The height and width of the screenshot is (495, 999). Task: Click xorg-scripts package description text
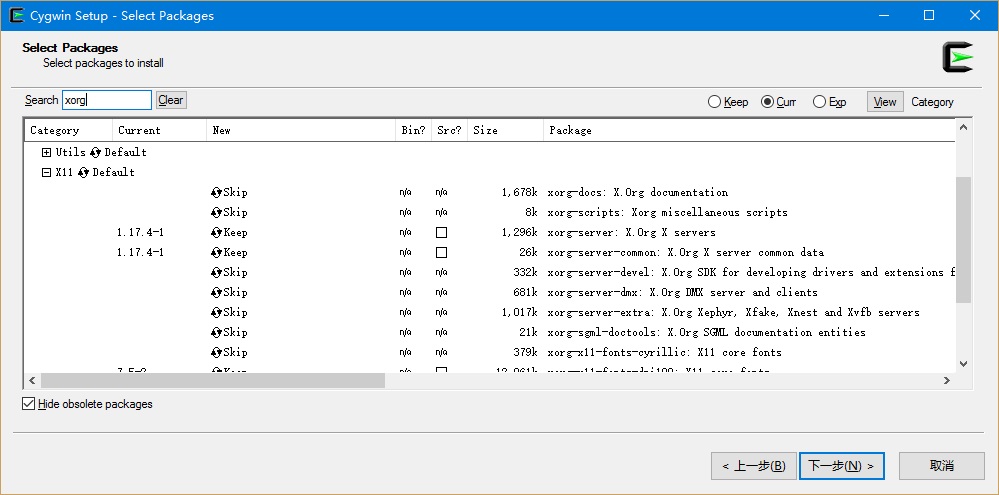[x=667, y=212]
